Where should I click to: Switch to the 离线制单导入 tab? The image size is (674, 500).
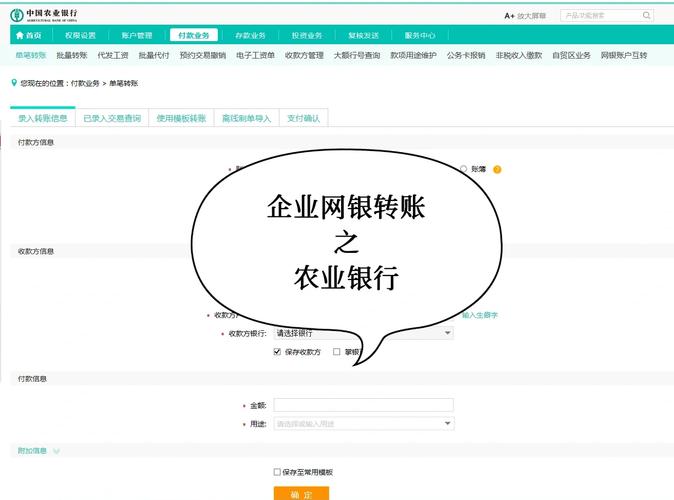[x=246, y=118]
